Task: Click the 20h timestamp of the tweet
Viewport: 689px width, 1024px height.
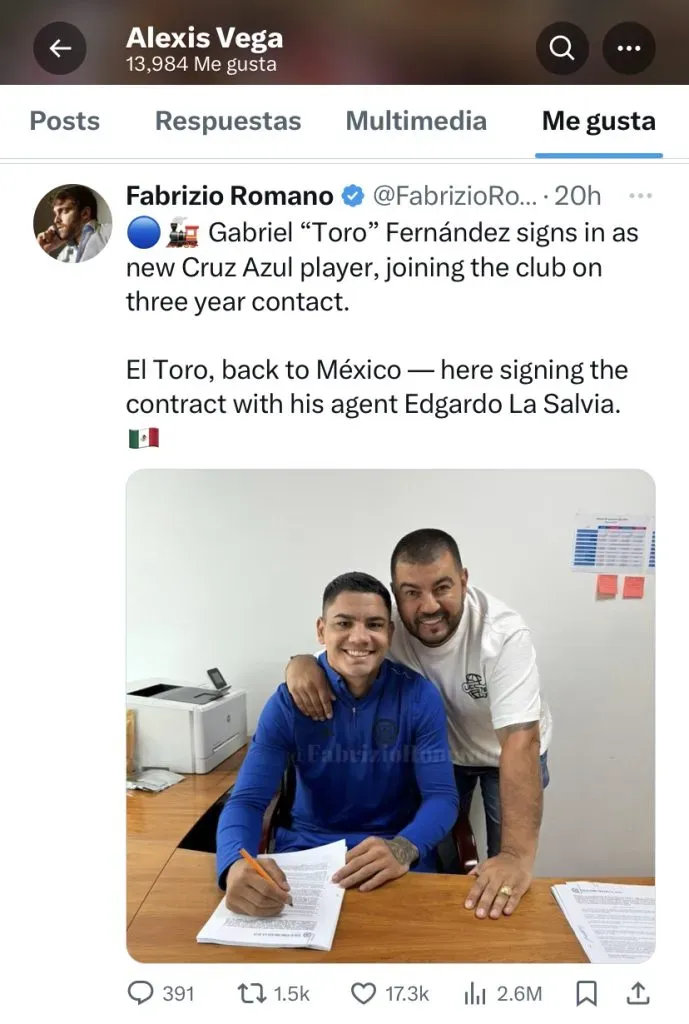Action: click(577, 196)
